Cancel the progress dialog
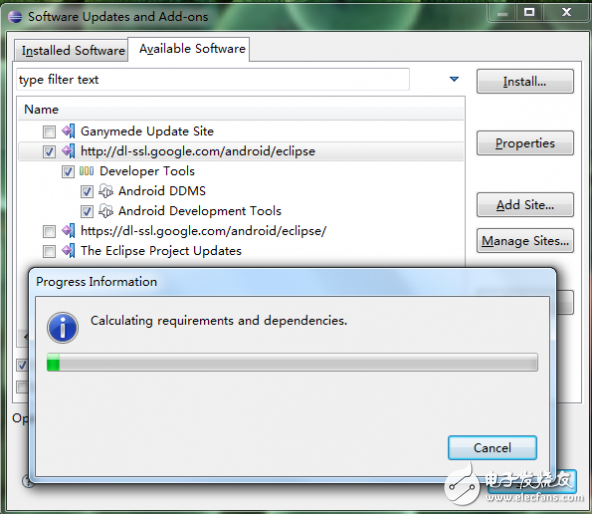The image size is (592, 514). tap(492, 448)
